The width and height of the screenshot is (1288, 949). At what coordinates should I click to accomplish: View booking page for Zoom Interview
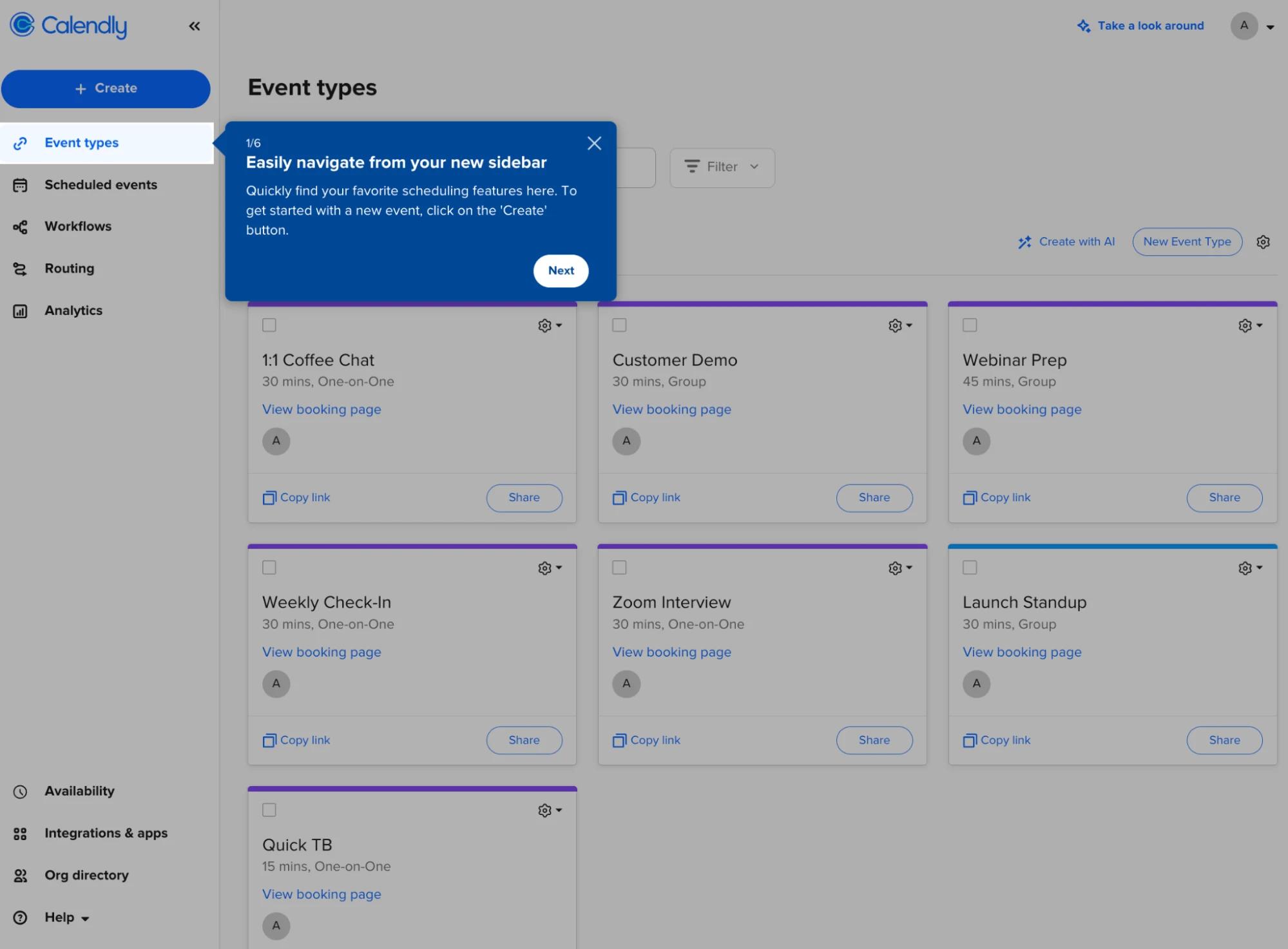click(x=671, y=651)
